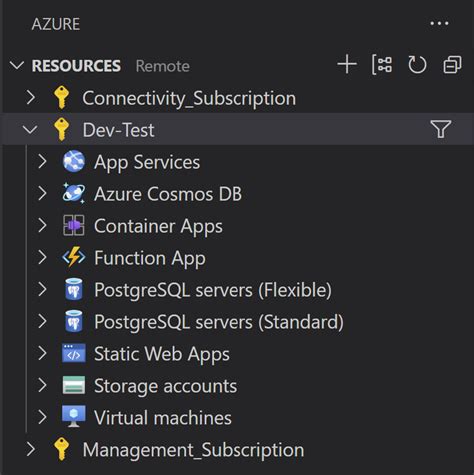This screenshot has width=474, height=475.
Task: Click the Function App lightning icon
Action: [74, 257]
